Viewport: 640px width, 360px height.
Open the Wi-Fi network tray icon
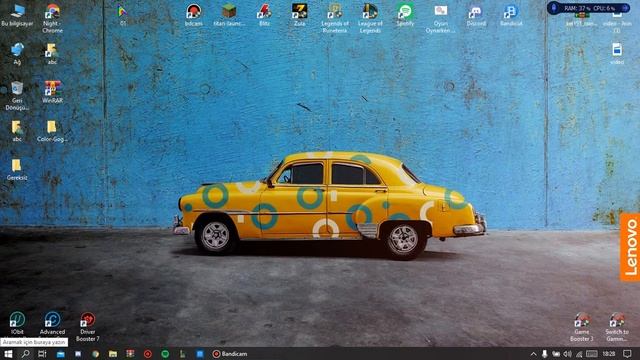(579, 354)
